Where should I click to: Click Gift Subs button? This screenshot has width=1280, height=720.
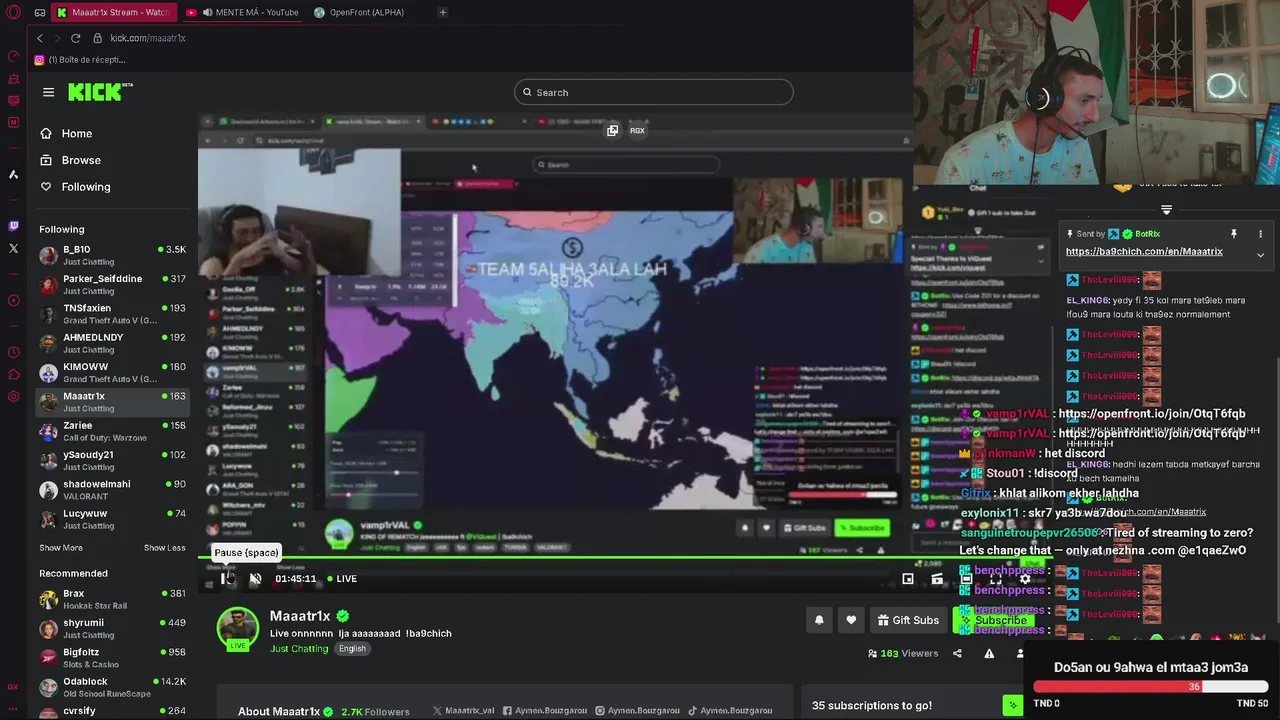(908, 620)
